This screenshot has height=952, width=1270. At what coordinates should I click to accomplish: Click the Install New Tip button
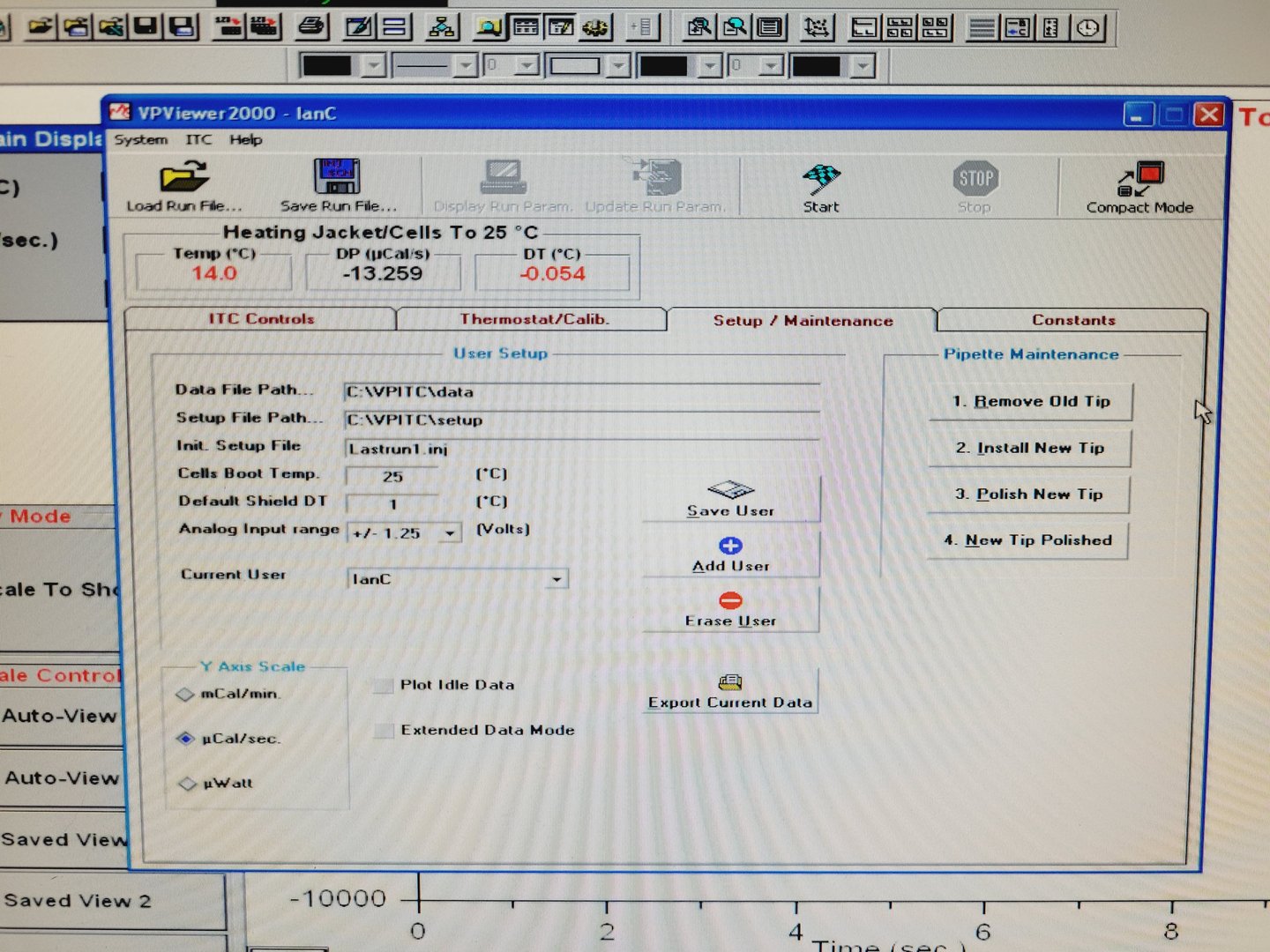click(1030, 448)
